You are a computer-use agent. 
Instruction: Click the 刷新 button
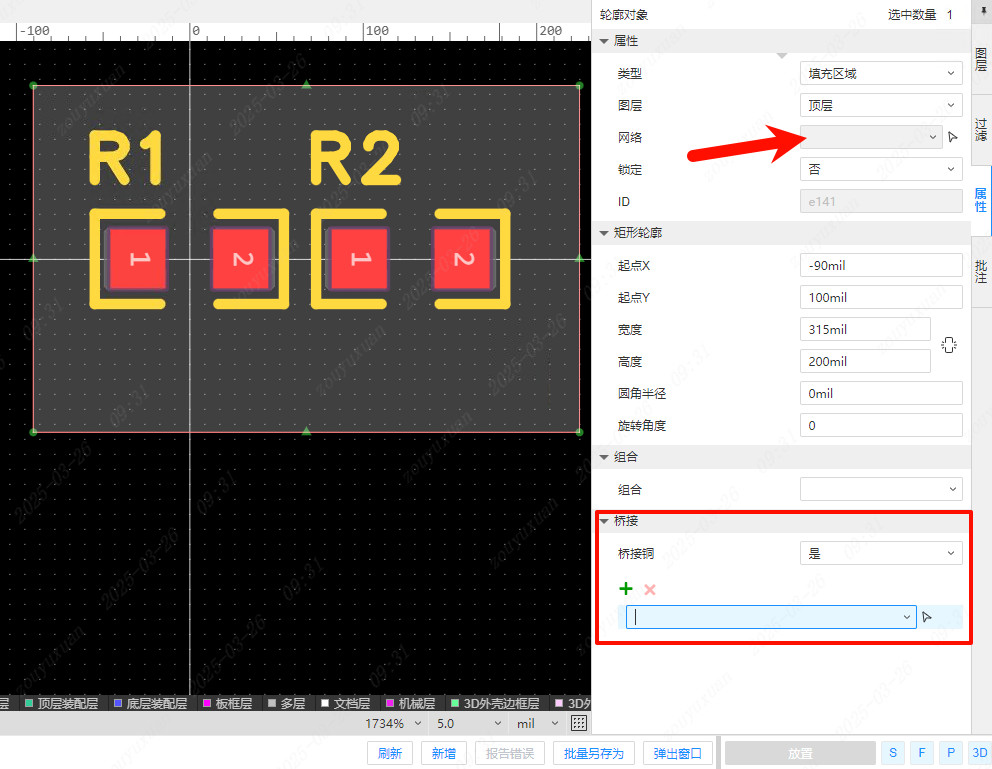coord(390,753)
